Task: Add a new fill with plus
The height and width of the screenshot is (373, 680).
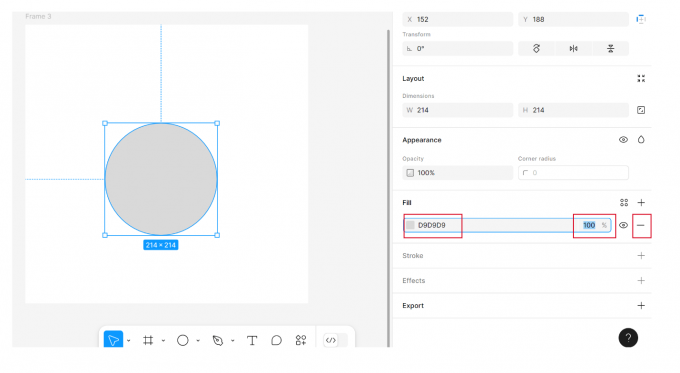Action: pos(641,203)
